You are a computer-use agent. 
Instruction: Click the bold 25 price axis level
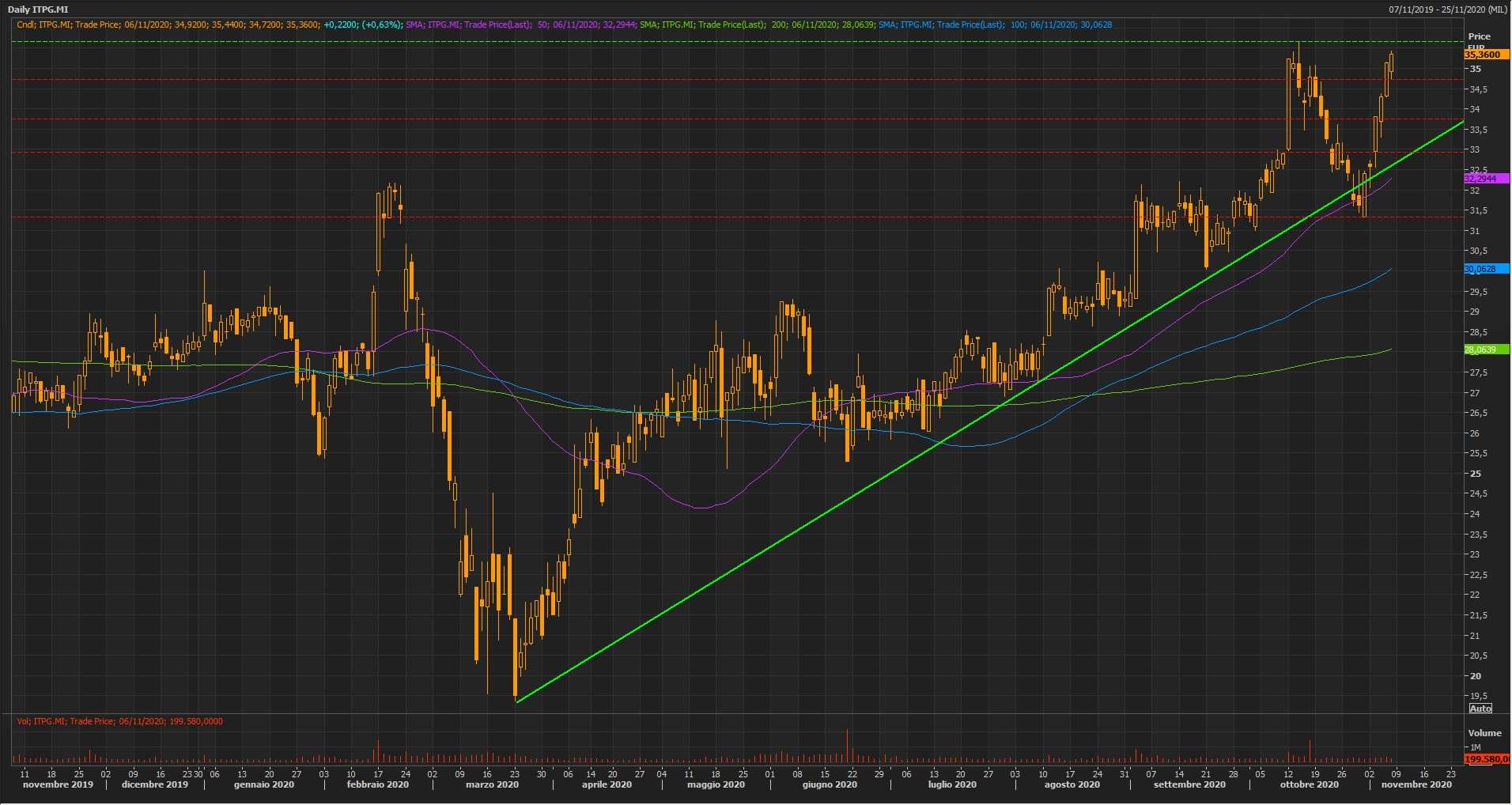pyautogui.click(x=1475, y=474)
